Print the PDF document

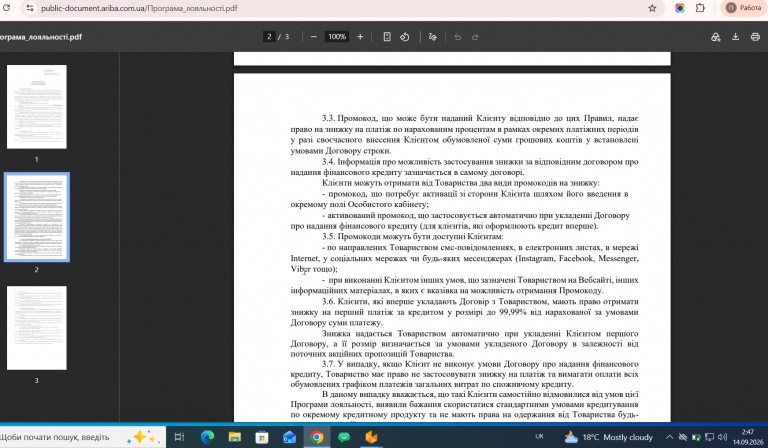pyautogui.click(x=755, y=37)
